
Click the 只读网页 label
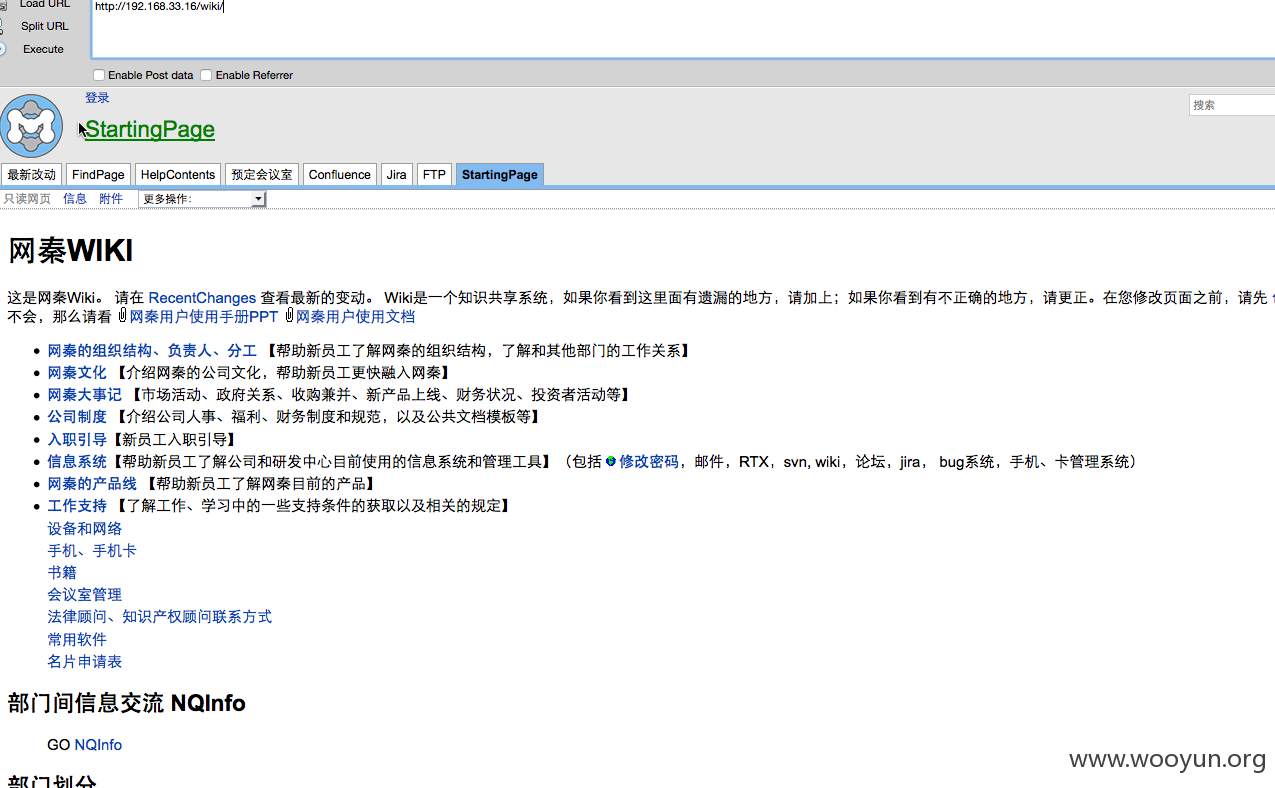tap(27, 199)
